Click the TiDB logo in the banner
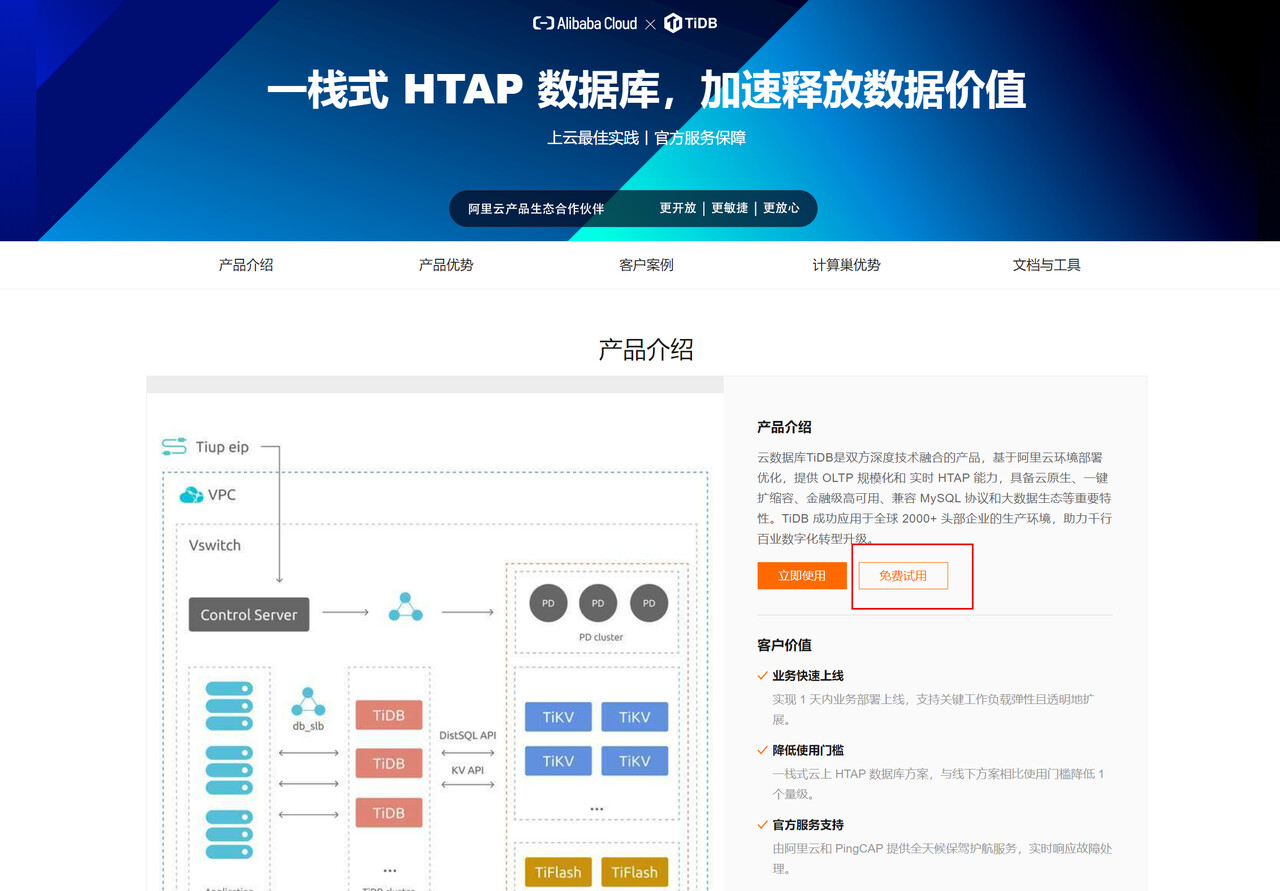 (691, 23)
